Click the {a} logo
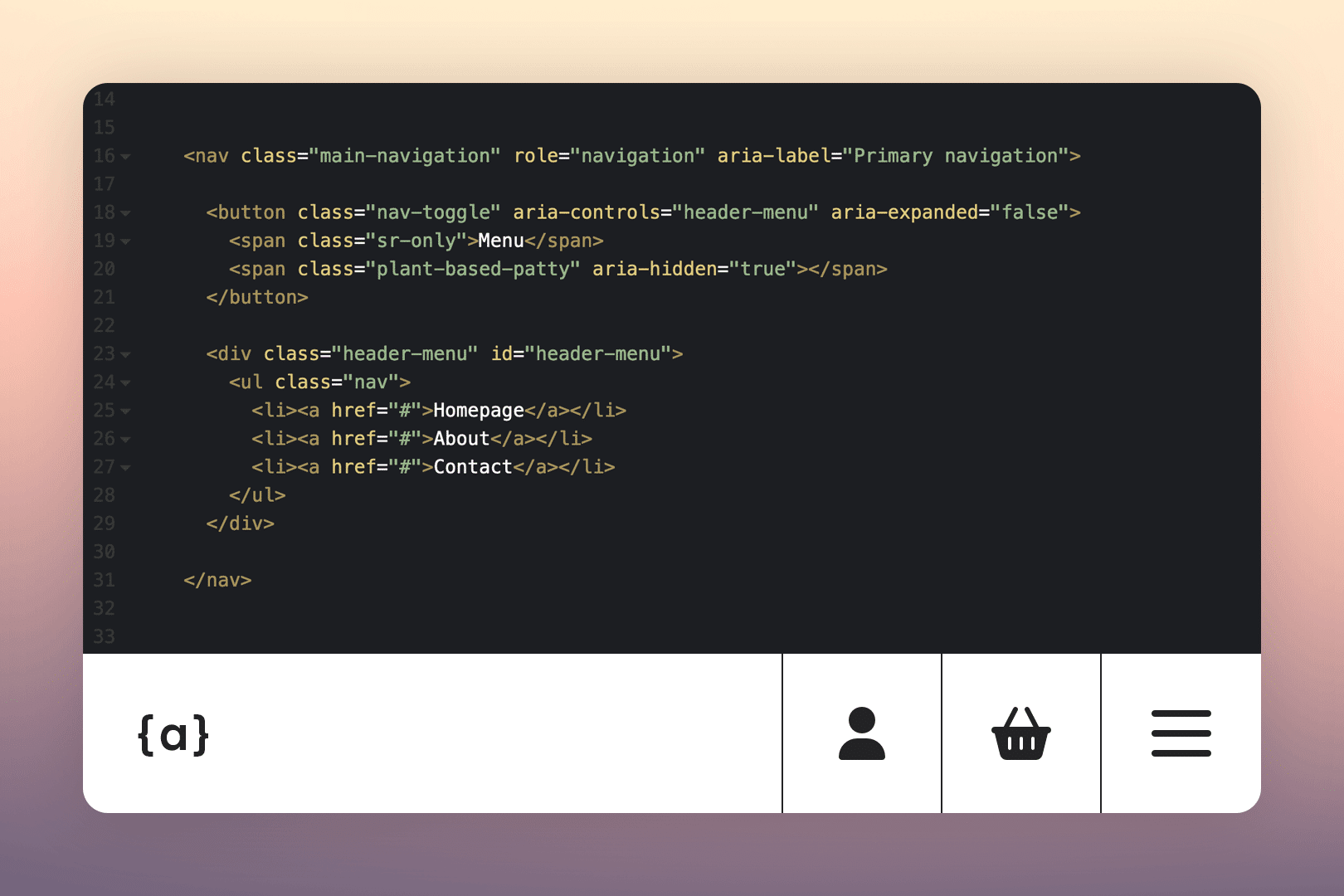The height and width of the screenshot is (896, 1344). tap(173, 734)
